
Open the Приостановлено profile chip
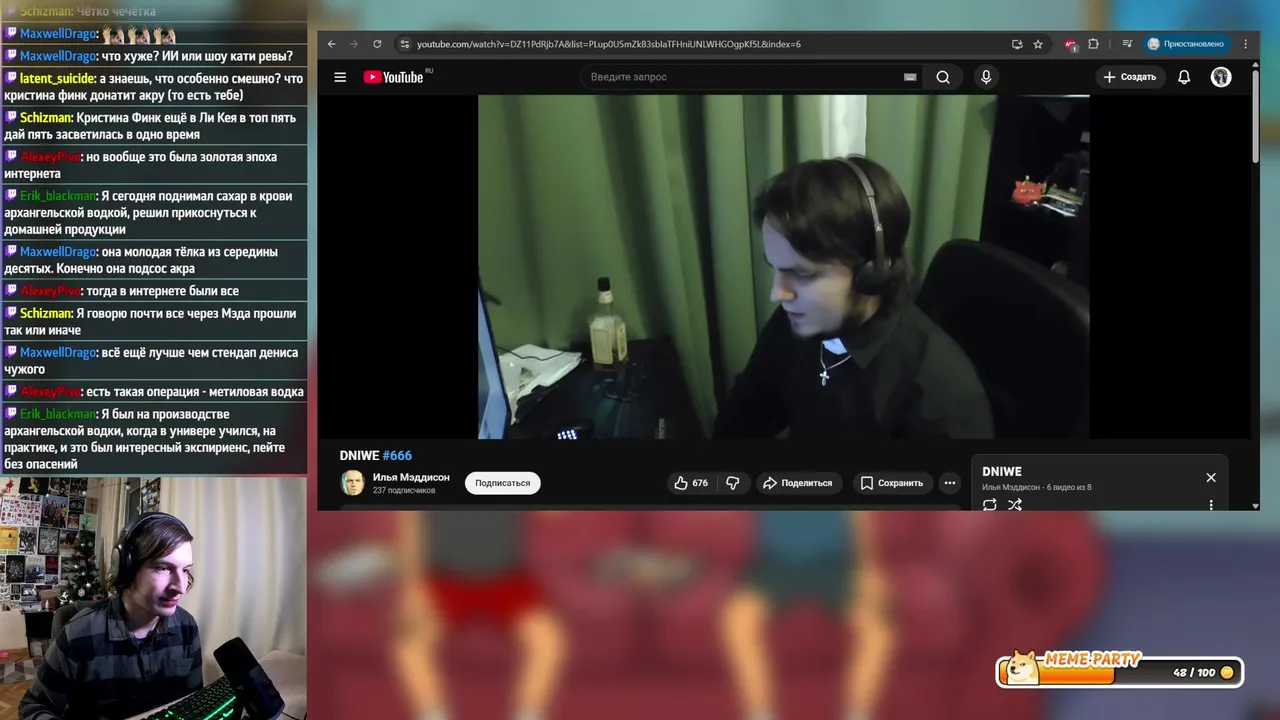point(1186,44)
